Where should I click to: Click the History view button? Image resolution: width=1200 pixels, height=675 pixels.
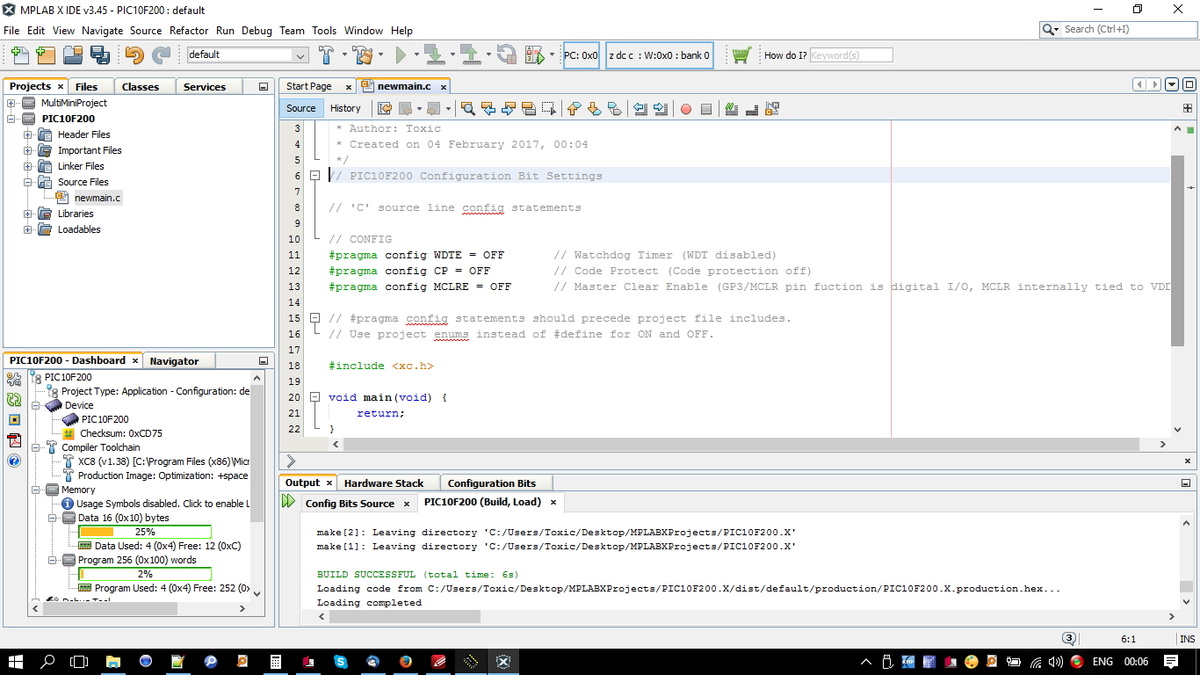[345, 108]
